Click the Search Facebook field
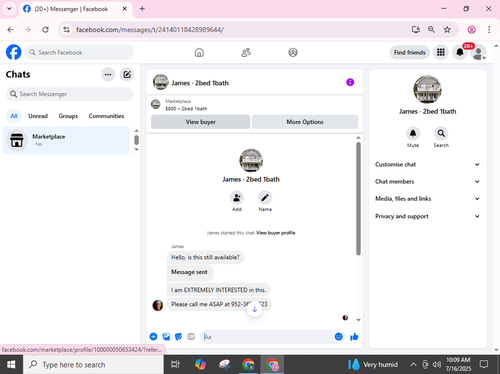500x374 pixels. tap(79, 52)
